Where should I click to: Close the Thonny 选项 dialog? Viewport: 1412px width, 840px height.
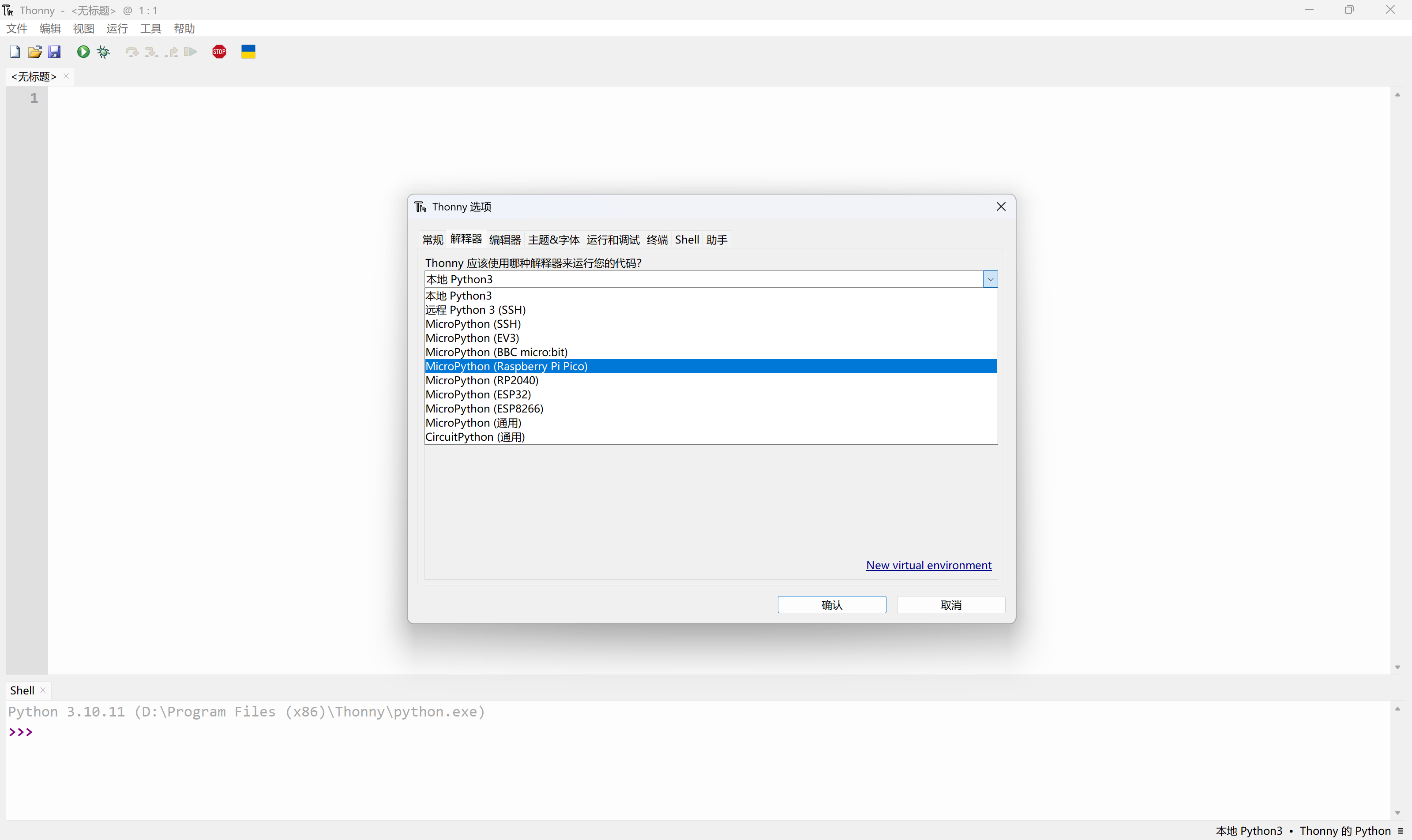pos(1001,206)
